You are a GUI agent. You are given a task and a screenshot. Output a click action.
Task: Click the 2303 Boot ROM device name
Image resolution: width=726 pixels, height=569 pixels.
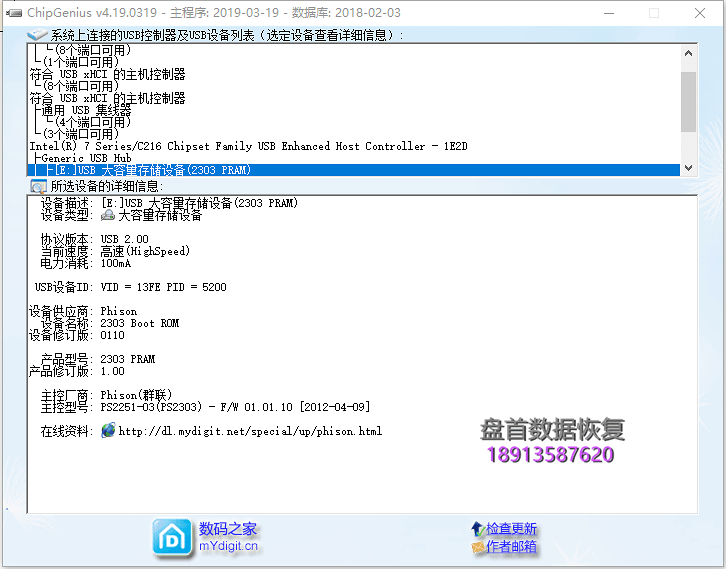(139, 323)
